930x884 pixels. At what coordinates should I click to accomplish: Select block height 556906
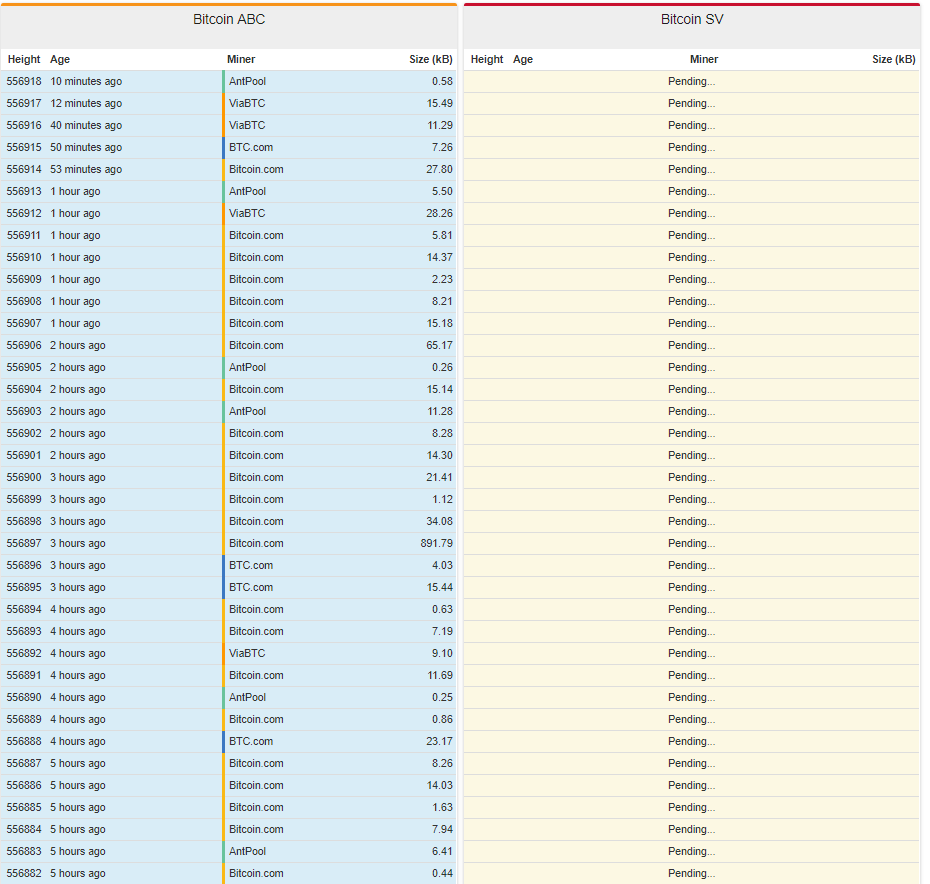click(x=24, y=345)
